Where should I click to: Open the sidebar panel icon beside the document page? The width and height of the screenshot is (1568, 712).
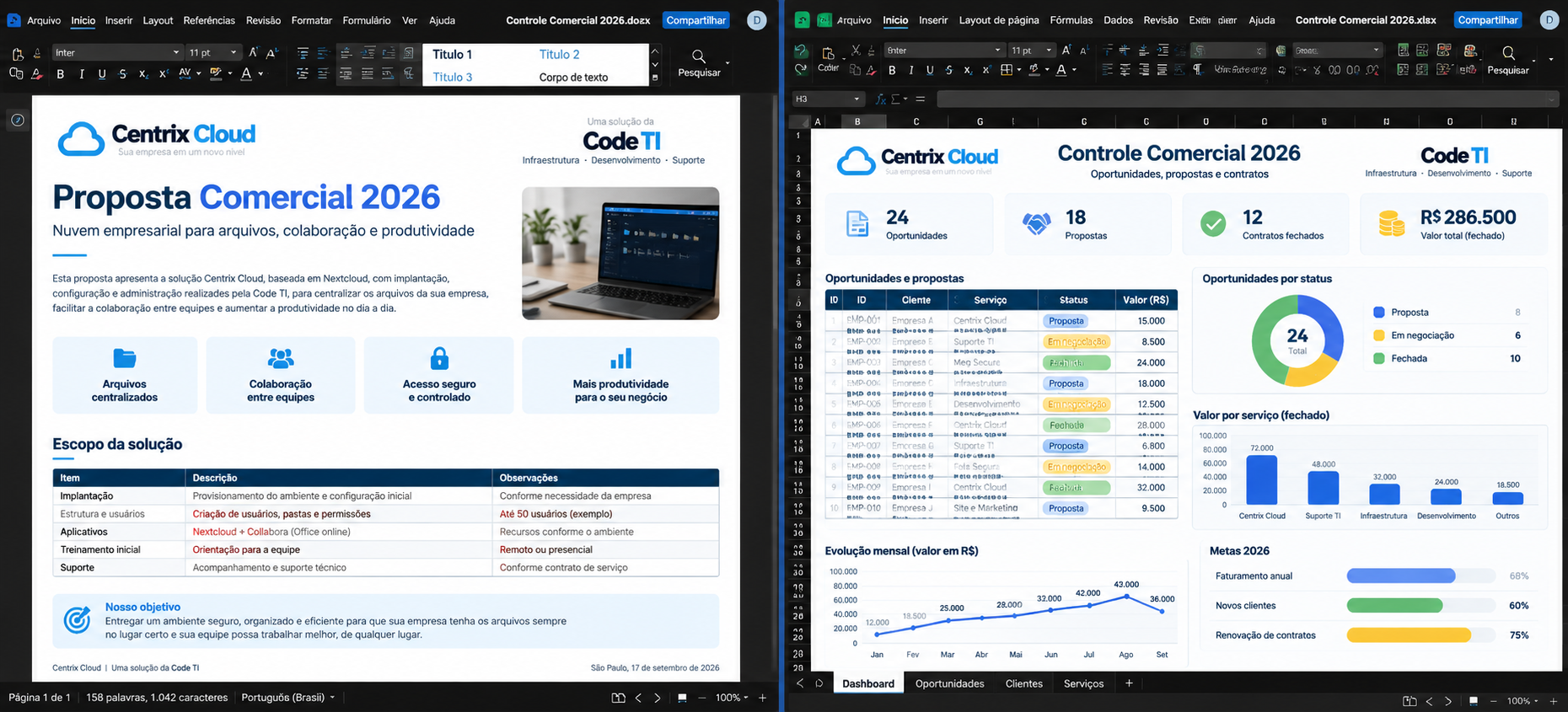[x=18, y=120]
